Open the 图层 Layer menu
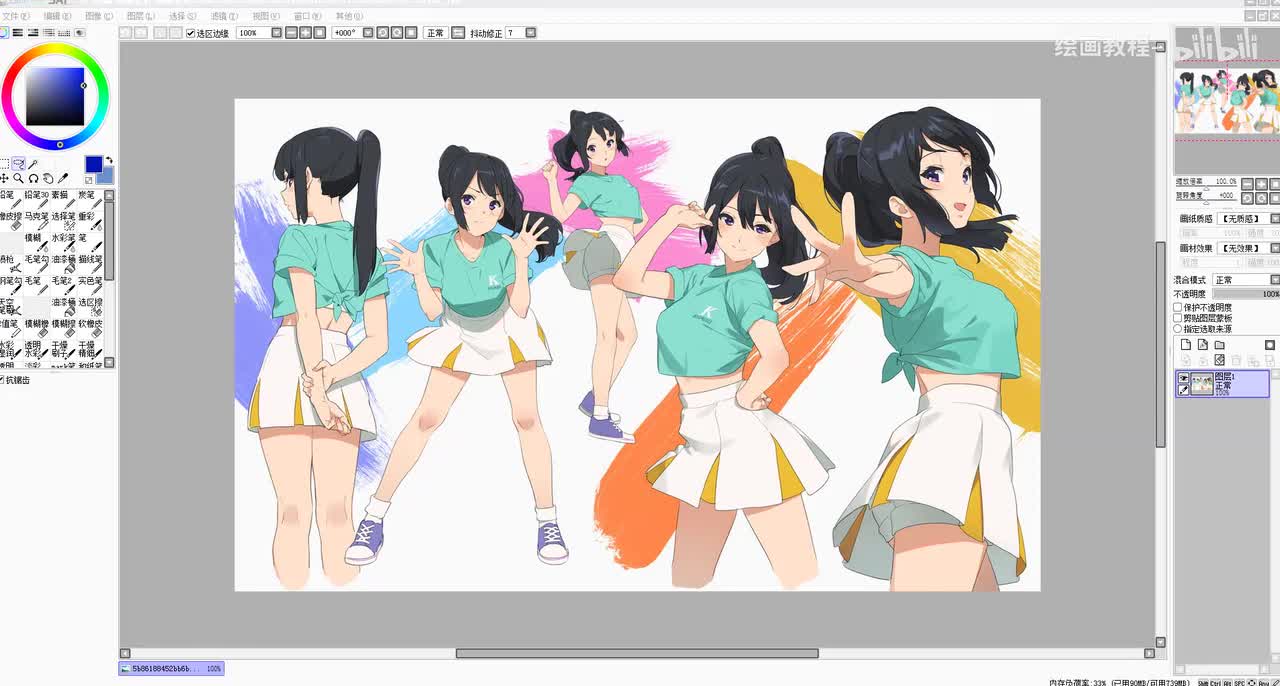 (x=141, y=16)
